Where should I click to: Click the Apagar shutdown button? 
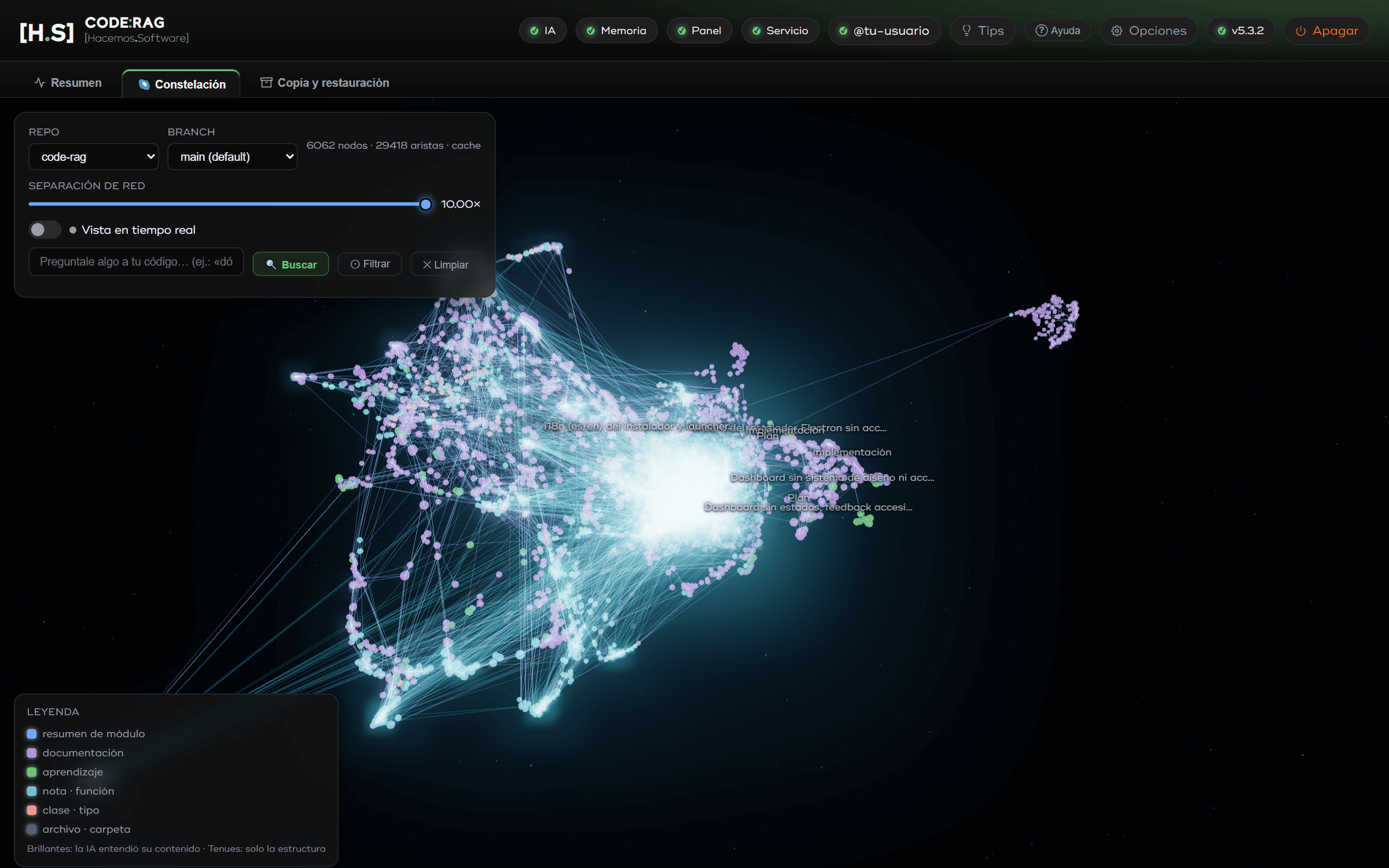pyautogui.click(x=1326, y=31)
